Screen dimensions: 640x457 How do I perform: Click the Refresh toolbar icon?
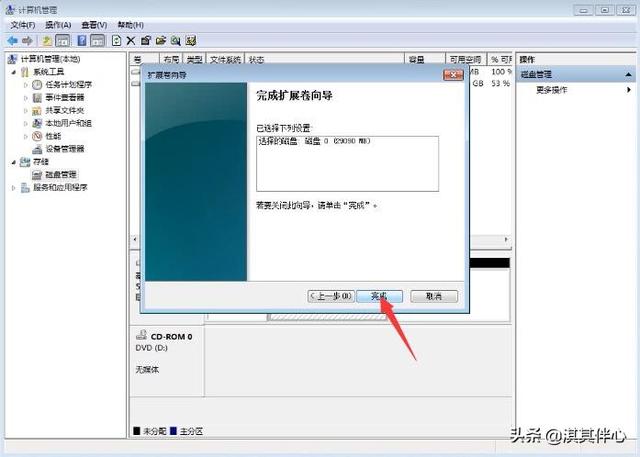(117, 41)
